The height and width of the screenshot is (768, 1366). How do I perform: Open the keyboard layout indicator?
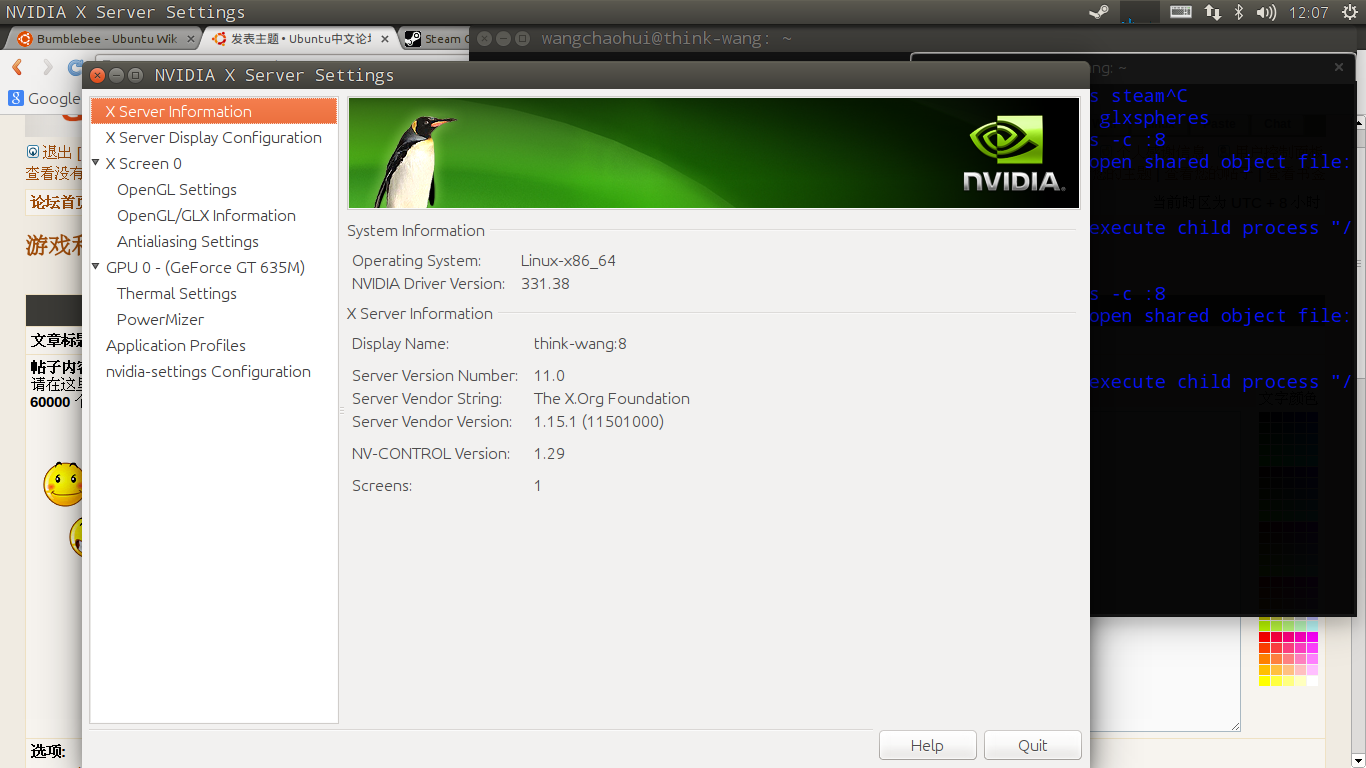1180,12
